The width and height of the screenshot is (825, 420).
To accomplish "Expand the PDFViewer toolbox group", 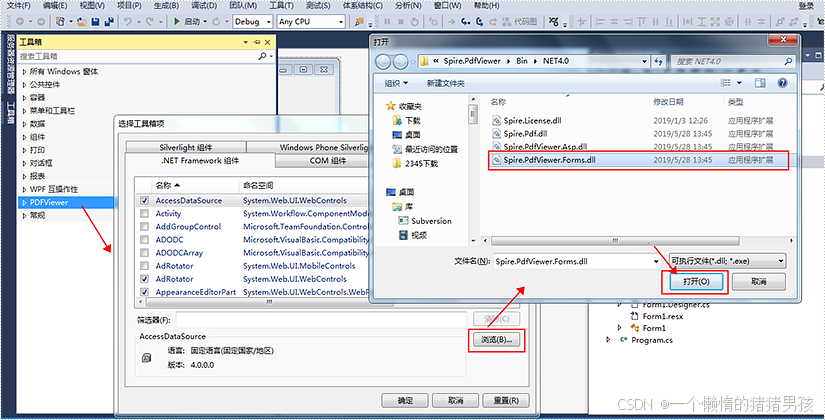I will pos(24,202).
